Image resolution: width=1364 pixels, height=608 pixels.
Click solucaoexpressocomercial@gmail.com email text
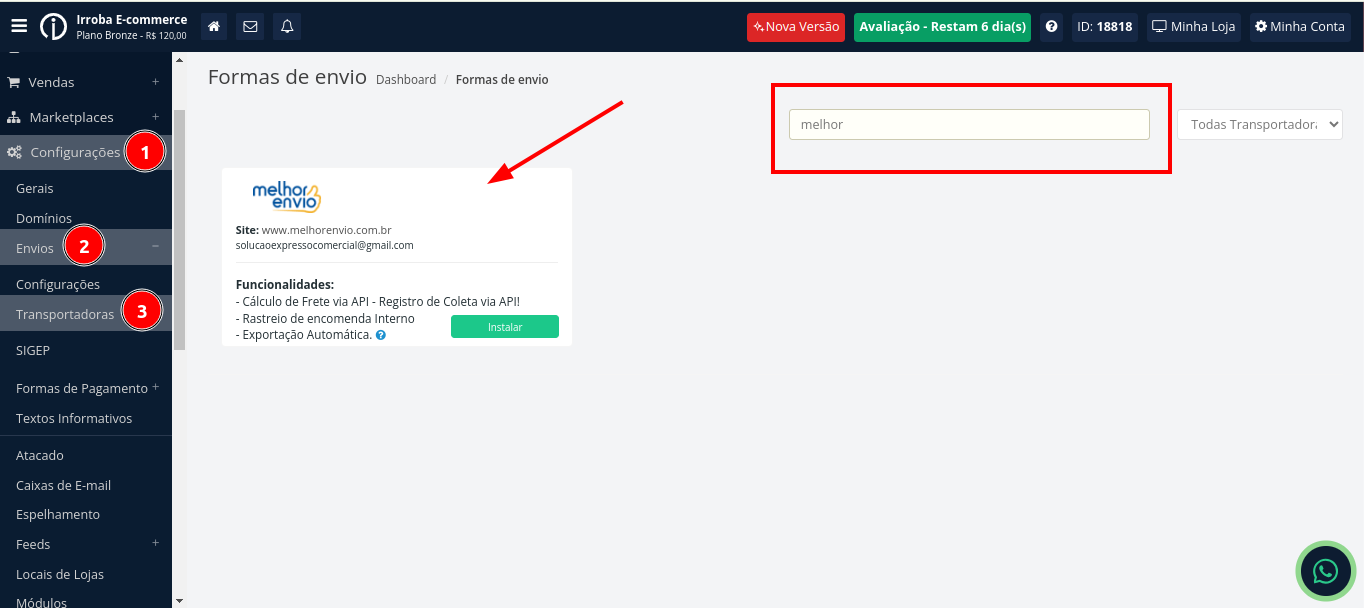(x=324, y=245)
